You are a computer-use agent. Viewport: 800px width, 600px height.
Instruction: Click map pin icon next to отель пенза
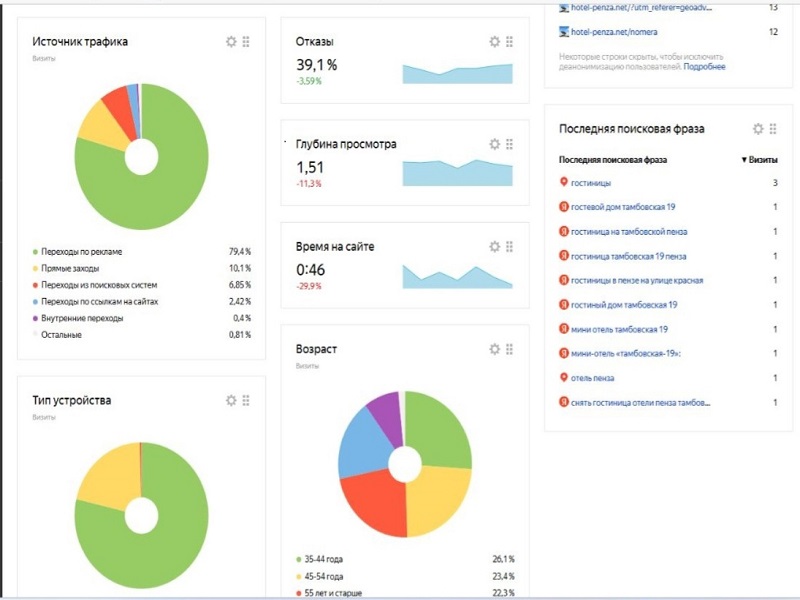pos(564,378)
